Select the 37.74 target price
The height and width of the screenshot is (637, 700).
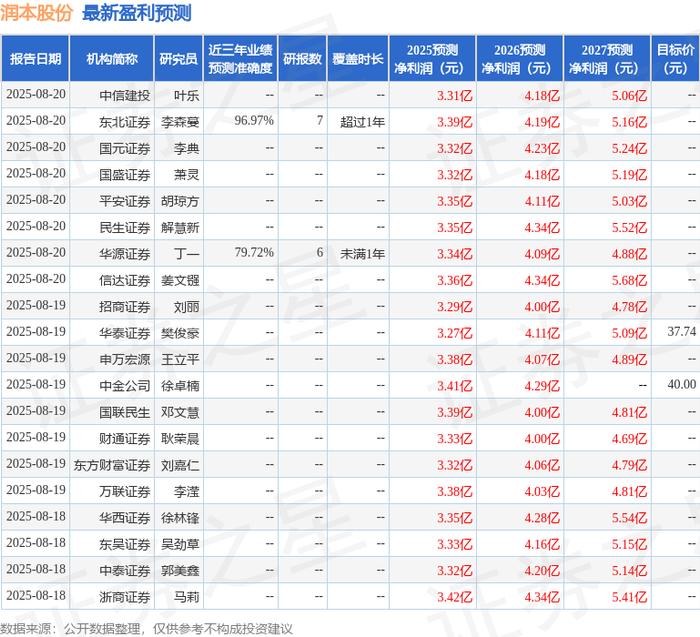tap(682, 331)
